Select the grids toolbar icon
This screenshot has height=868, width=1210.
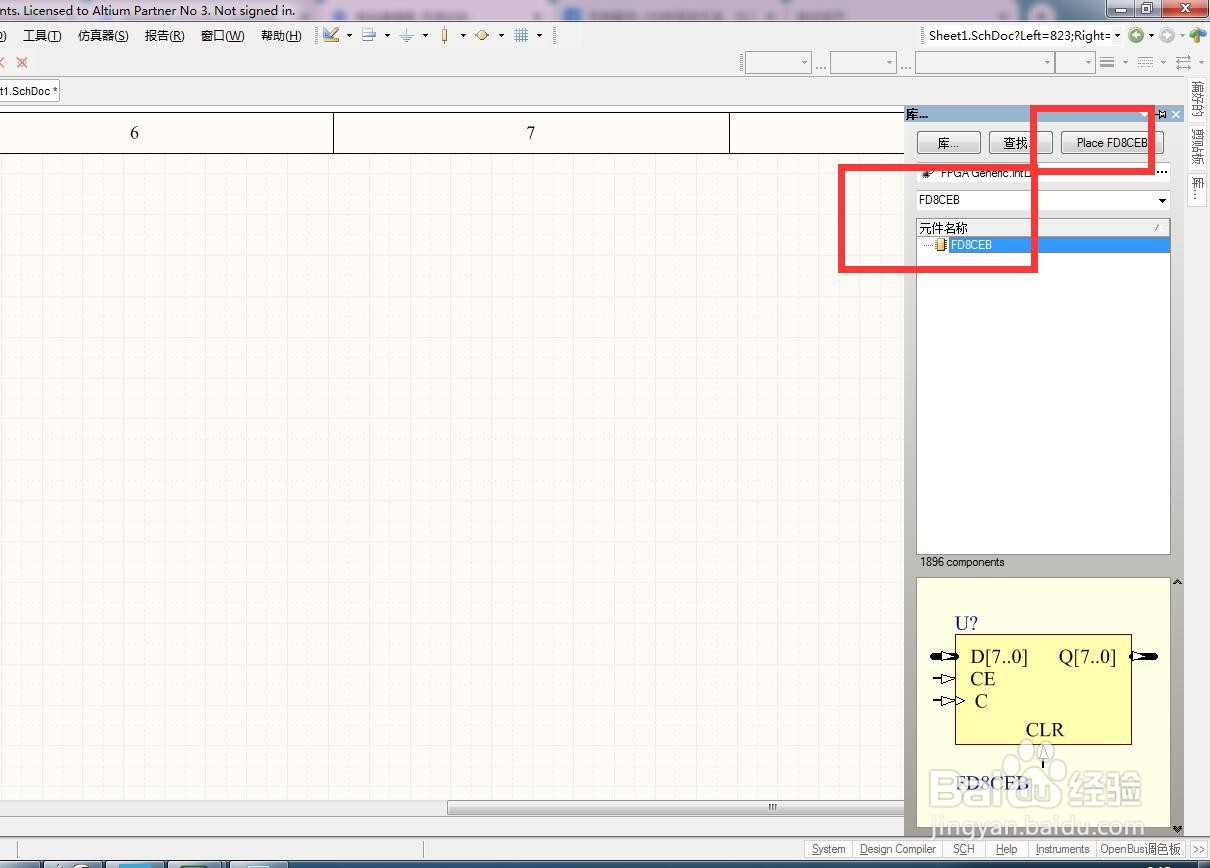tap(521, 35)
